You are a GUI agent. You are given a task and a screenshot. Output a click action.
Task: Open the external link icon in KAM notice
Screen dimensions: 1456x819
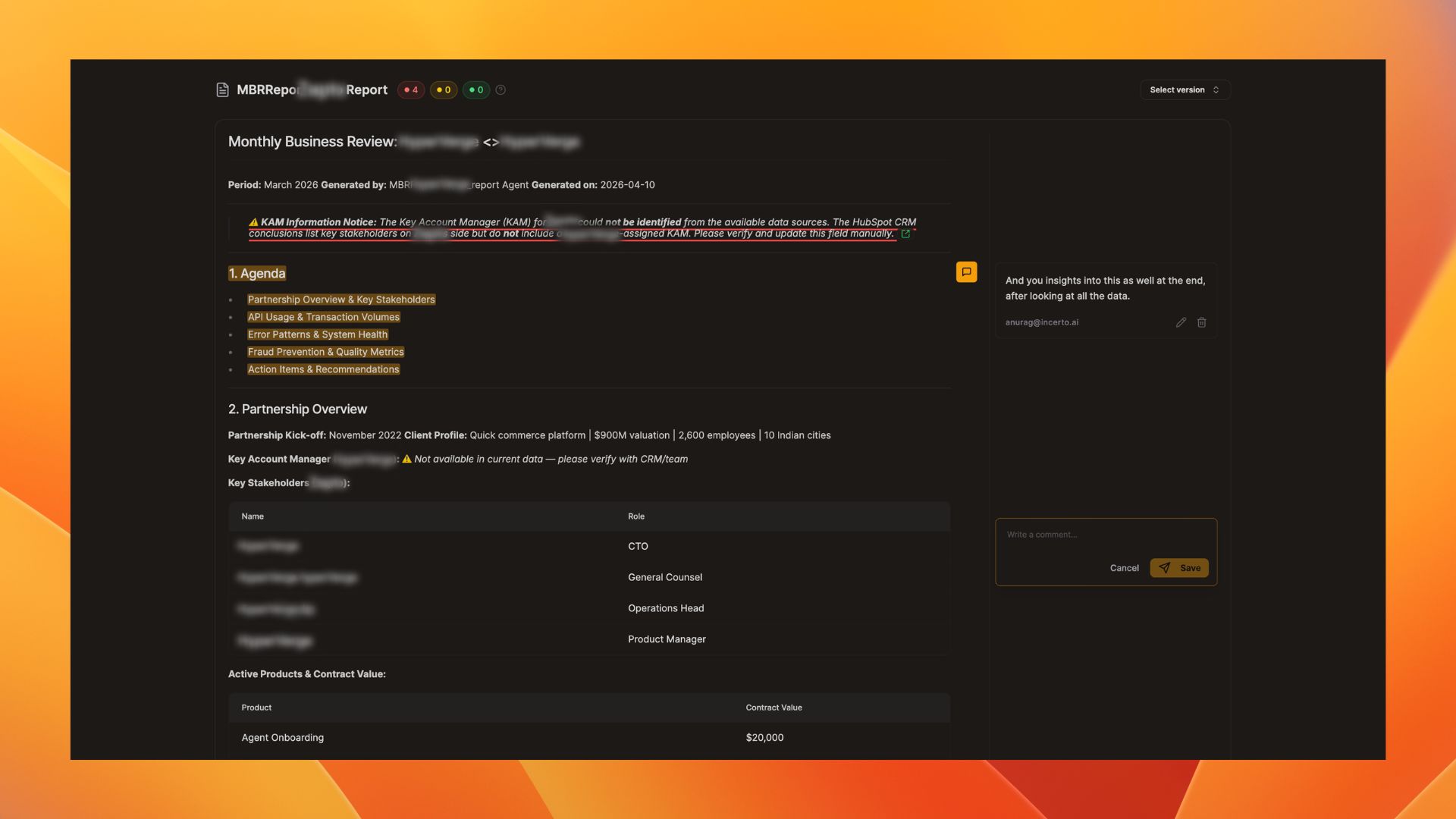[x=905, y=234]
